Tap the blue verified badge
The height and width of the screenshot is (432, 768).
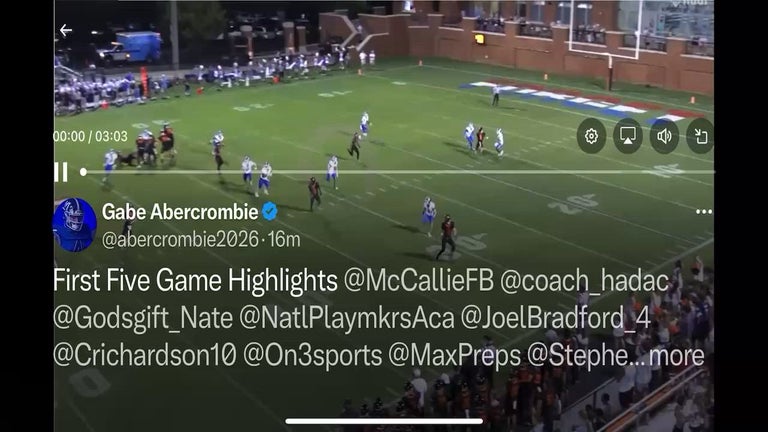click(x=270, y=212)
